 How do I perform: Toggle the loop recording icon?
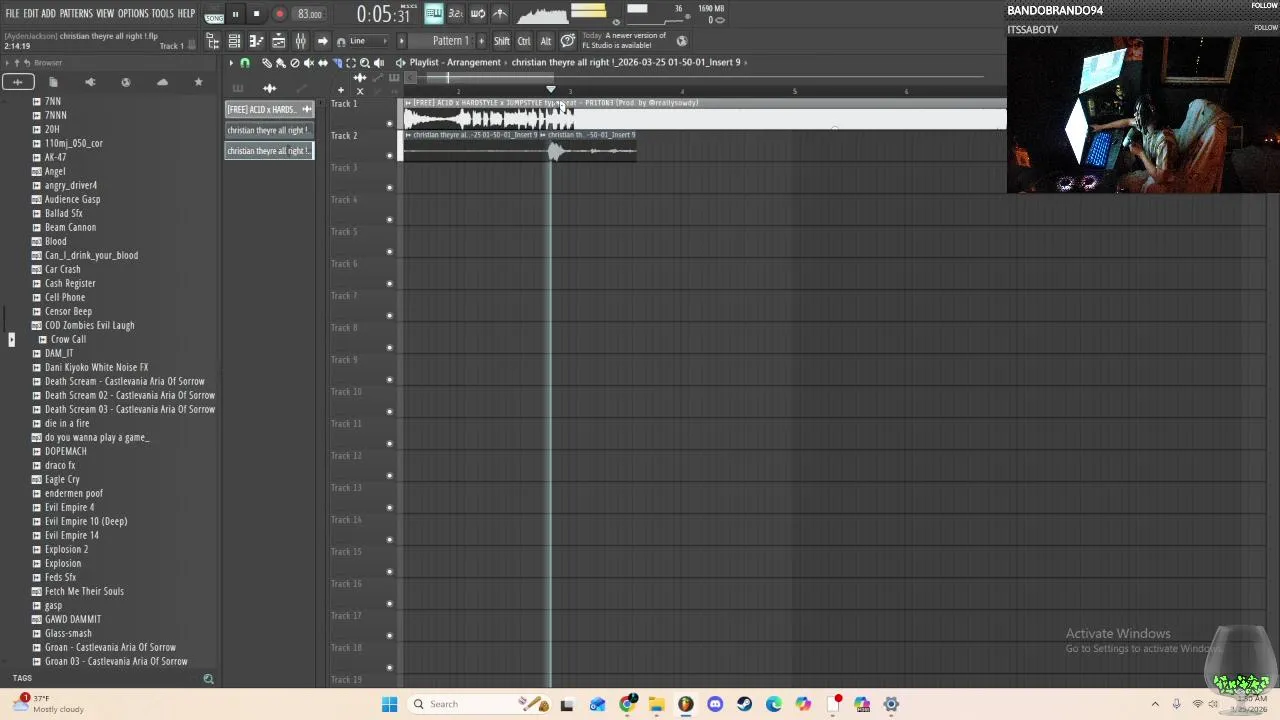pyautogui.click(x=478, y=14)
